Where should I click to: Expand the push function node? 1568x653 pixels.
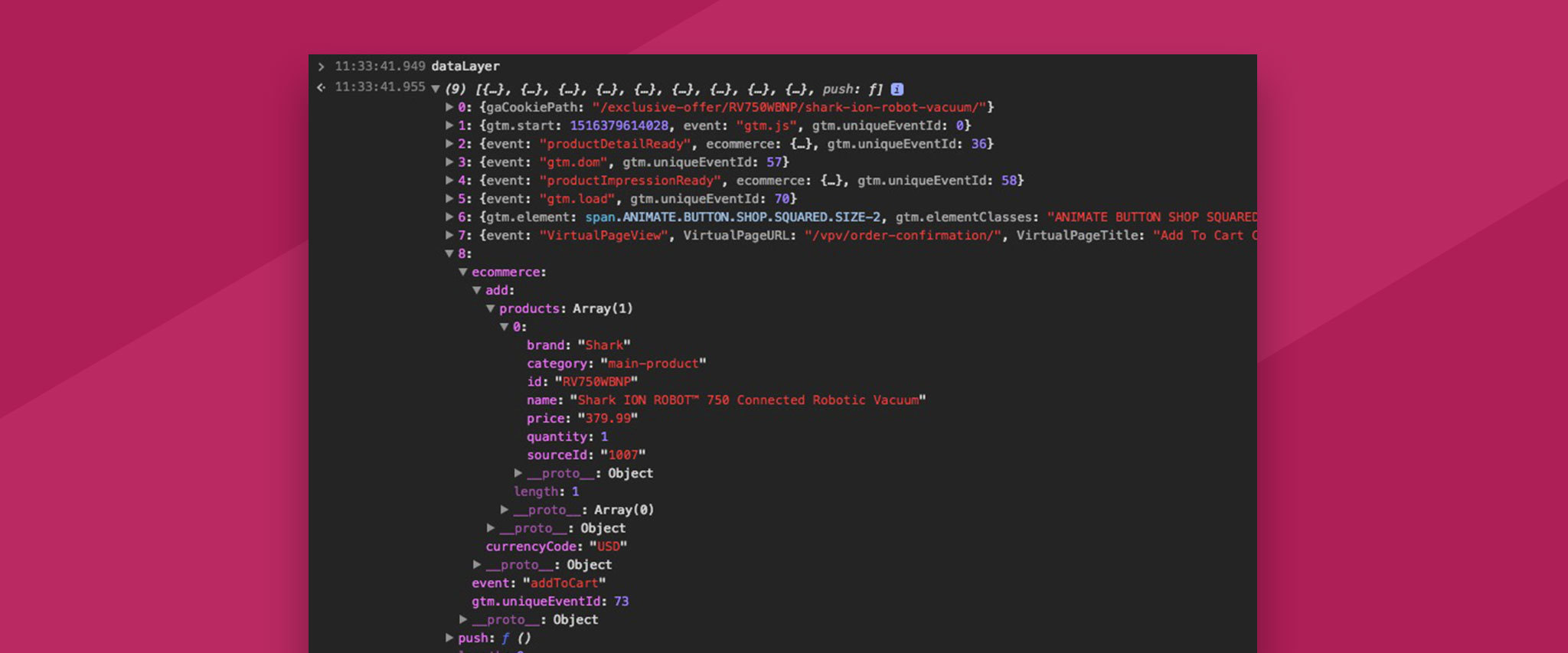[x=449, y=638]
